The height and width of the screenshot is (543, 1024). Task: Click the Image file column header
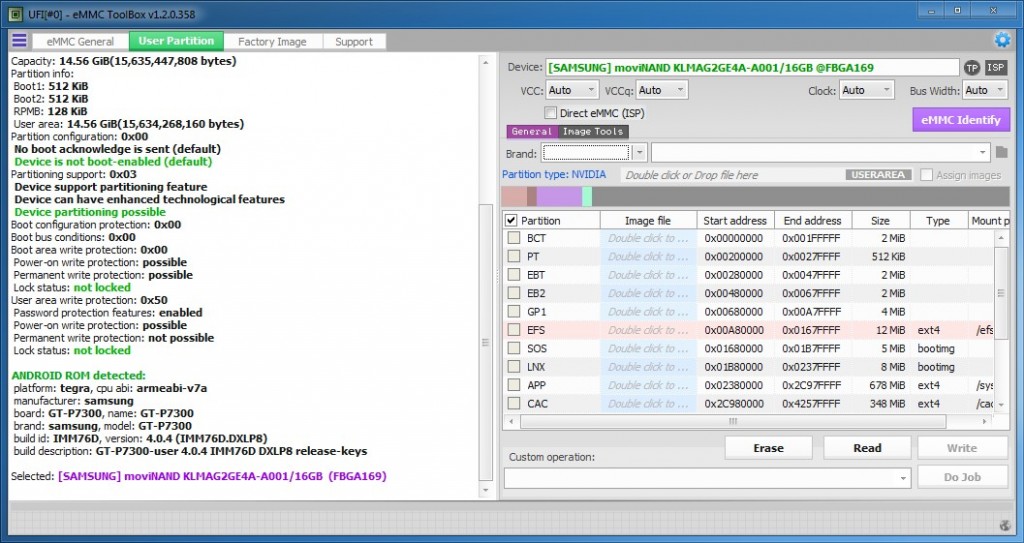point(648,221)
